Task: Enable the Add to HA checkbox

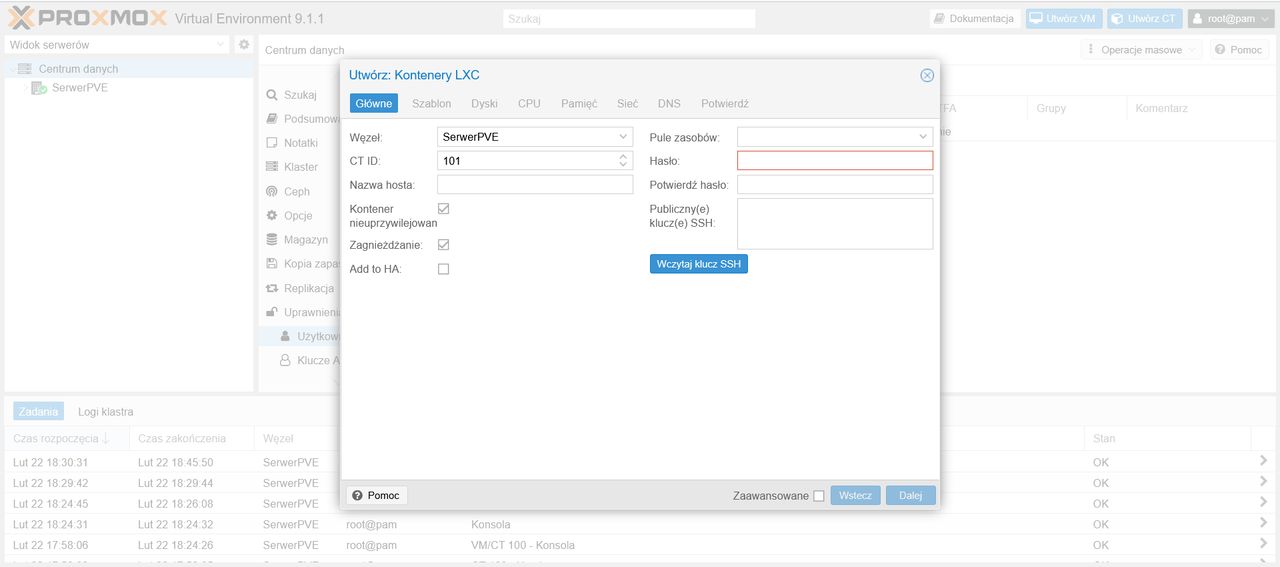Action: [443, 269]
